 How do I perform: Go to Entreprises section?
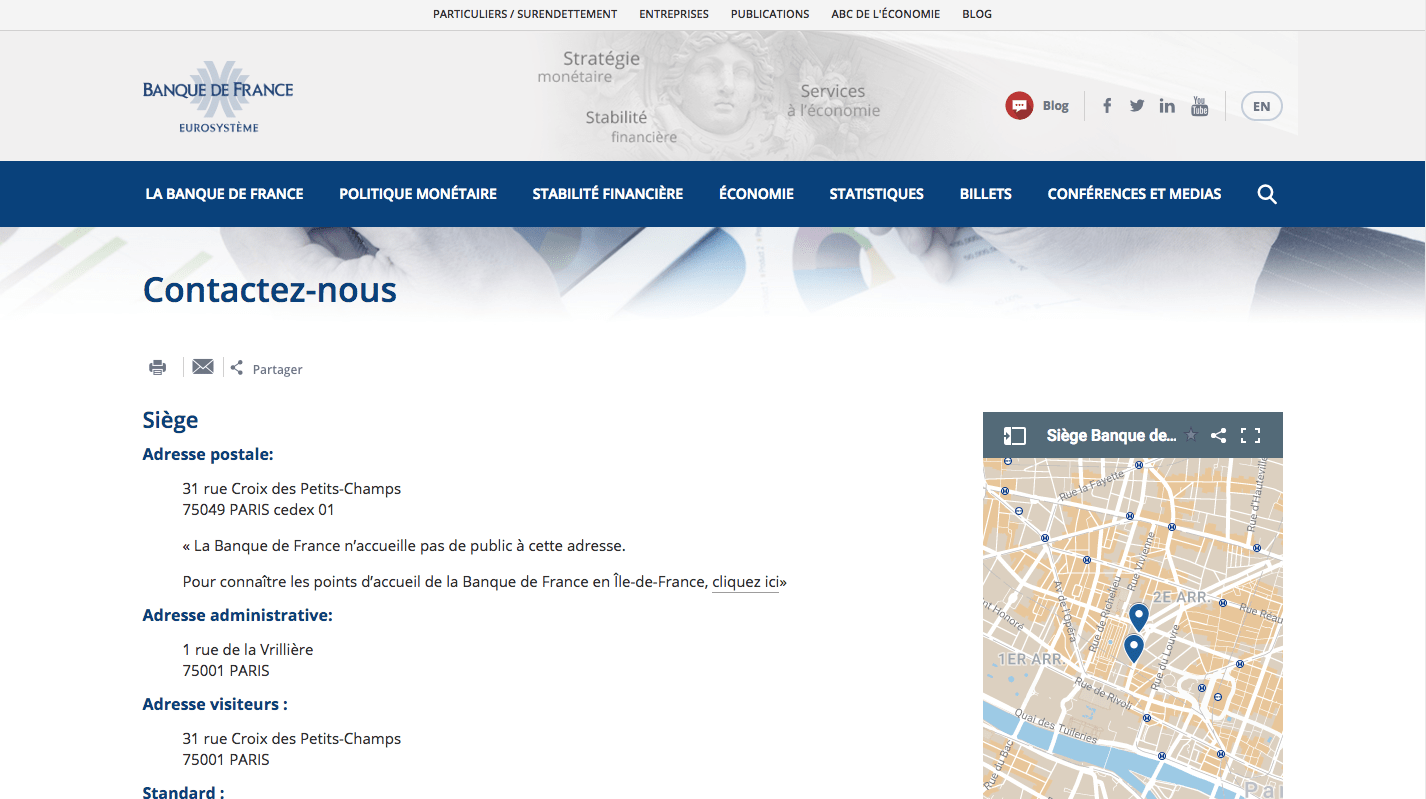pos(674,14)
